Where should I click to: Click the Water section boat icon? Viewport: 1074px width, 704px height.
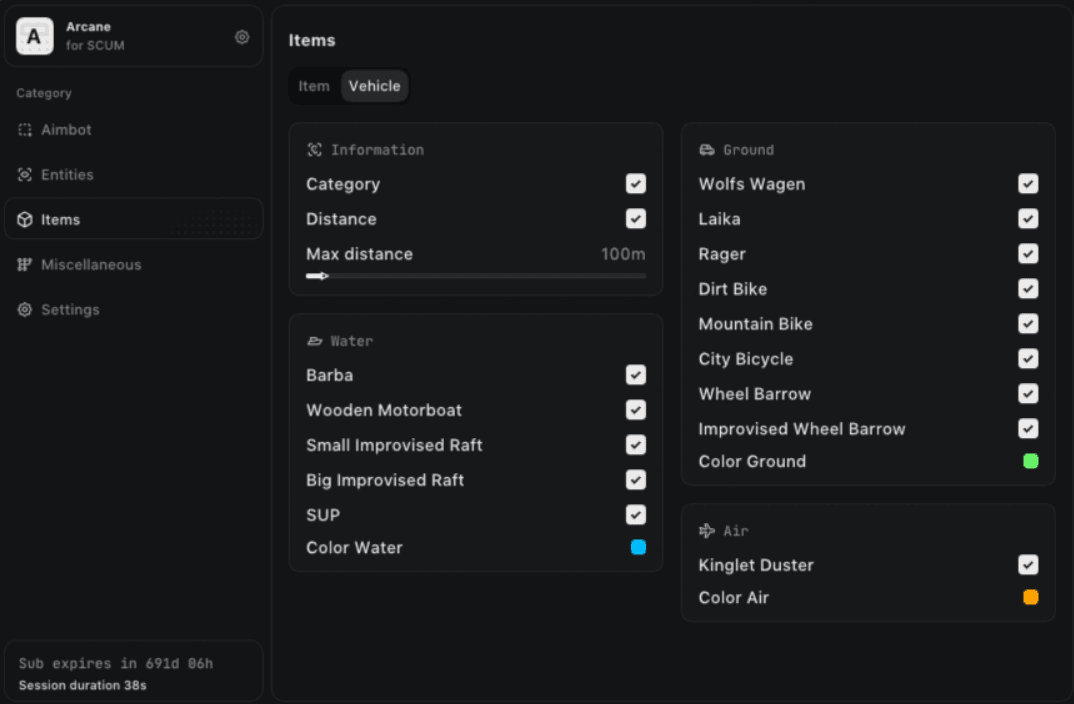click(315, 341)
